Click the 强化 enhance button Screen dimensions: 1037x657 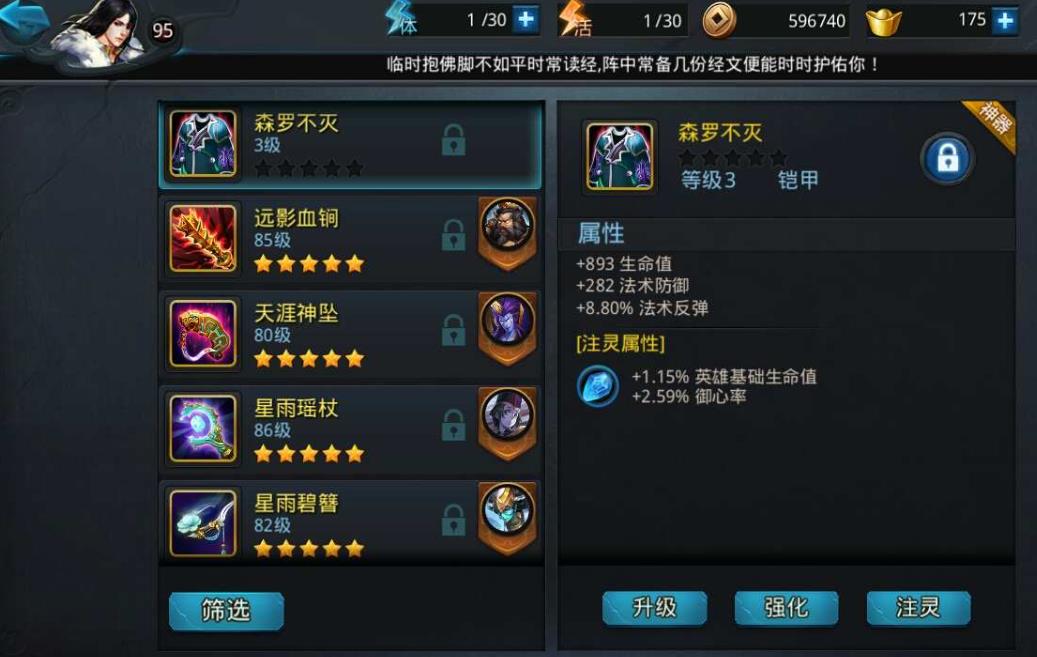coord(786,607)
